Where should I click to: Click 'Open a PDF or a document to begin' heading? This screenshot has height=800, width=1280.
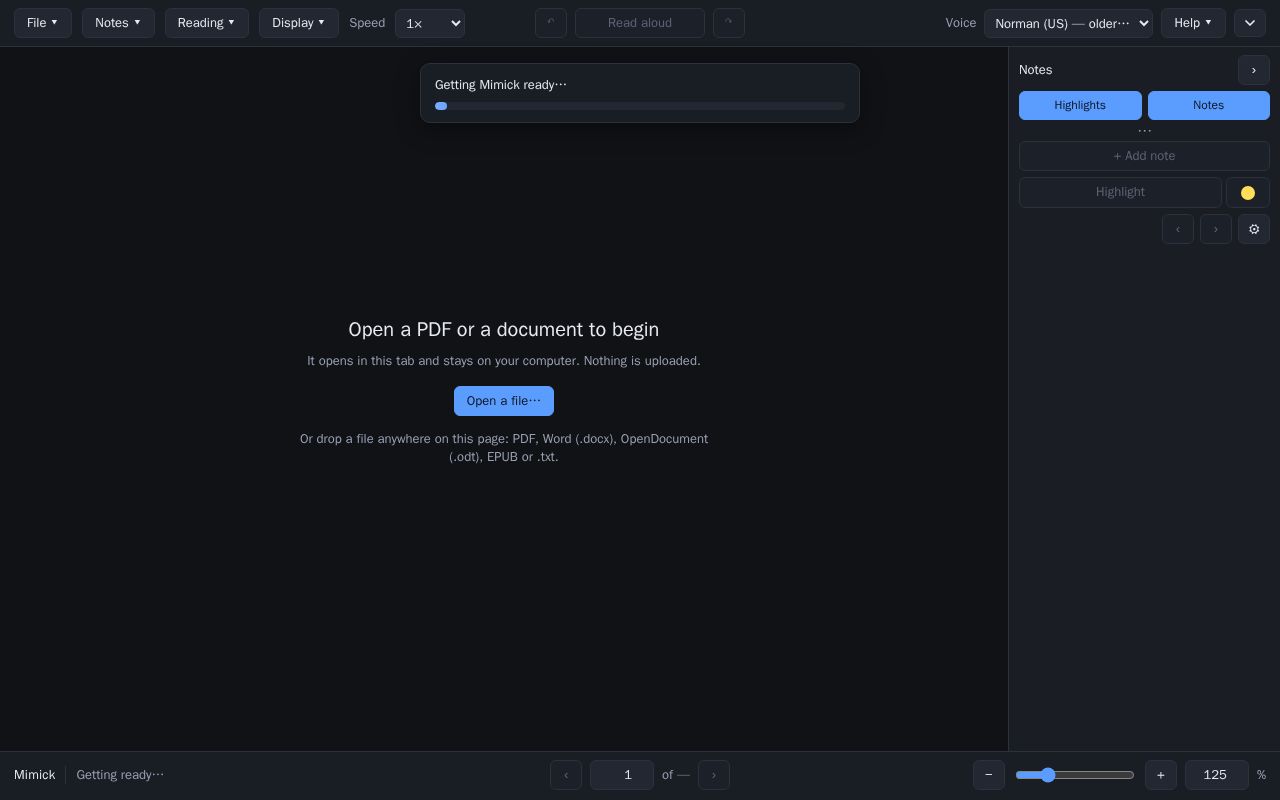coord(504,330)
